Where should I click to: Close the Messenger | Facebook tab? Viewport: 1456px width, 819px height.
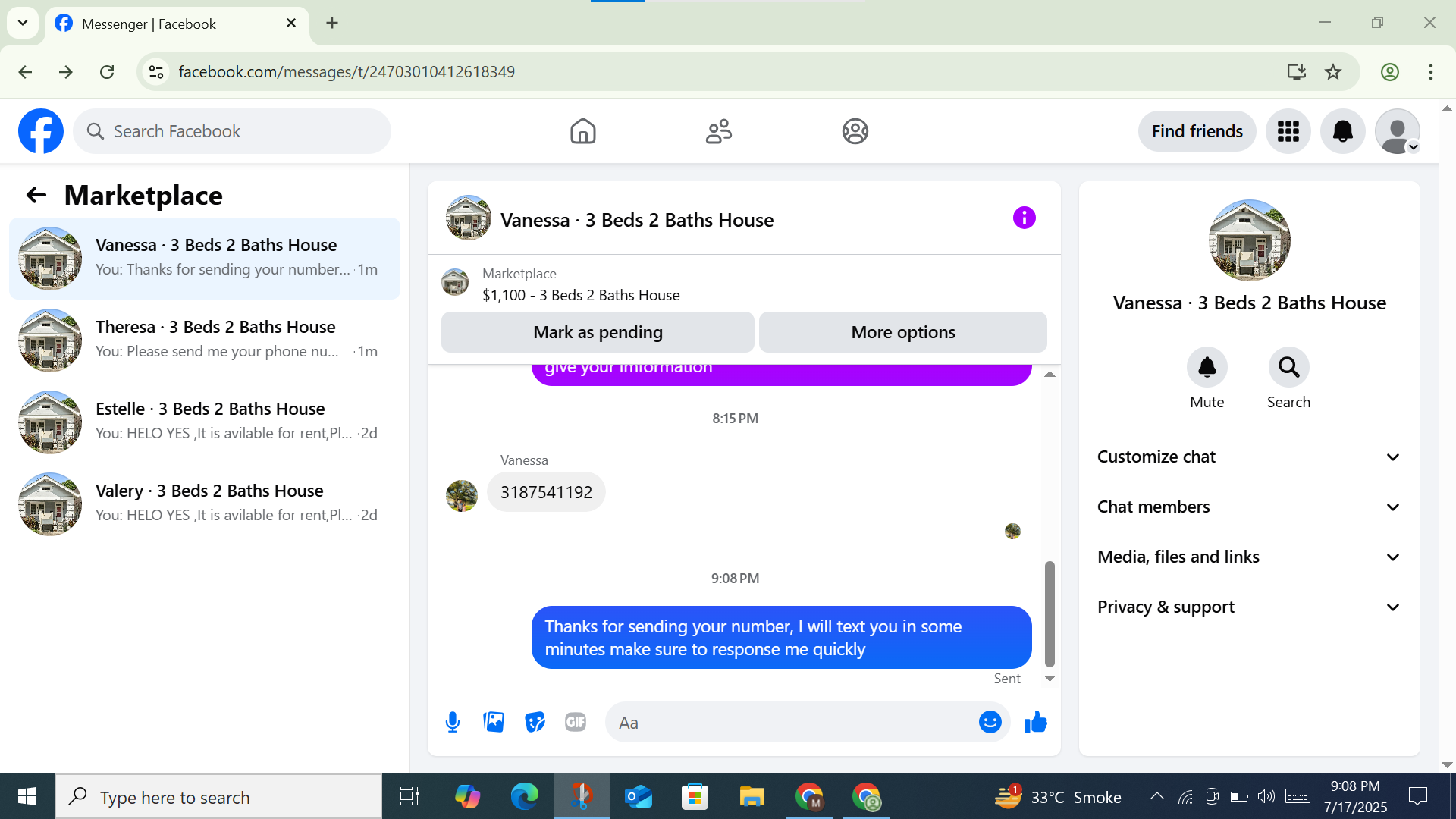tap(291, 24)
